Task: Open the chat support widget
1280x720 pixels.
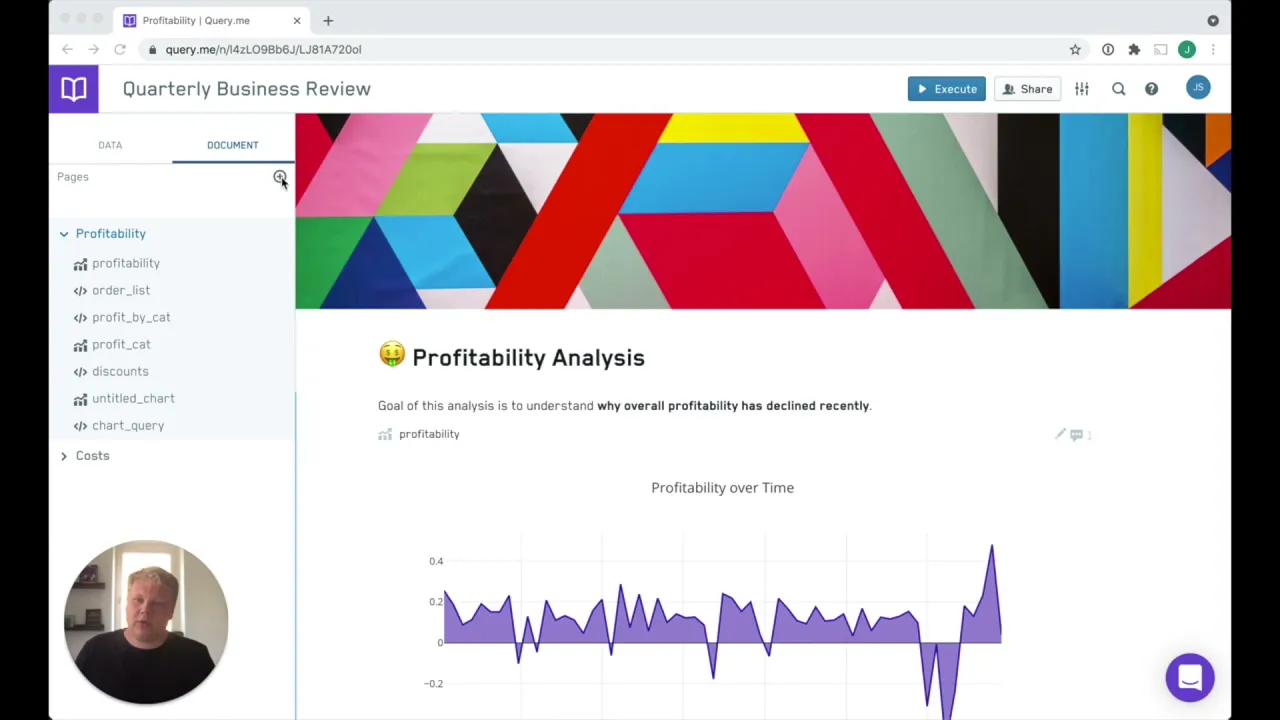Action: point(1189,678)
